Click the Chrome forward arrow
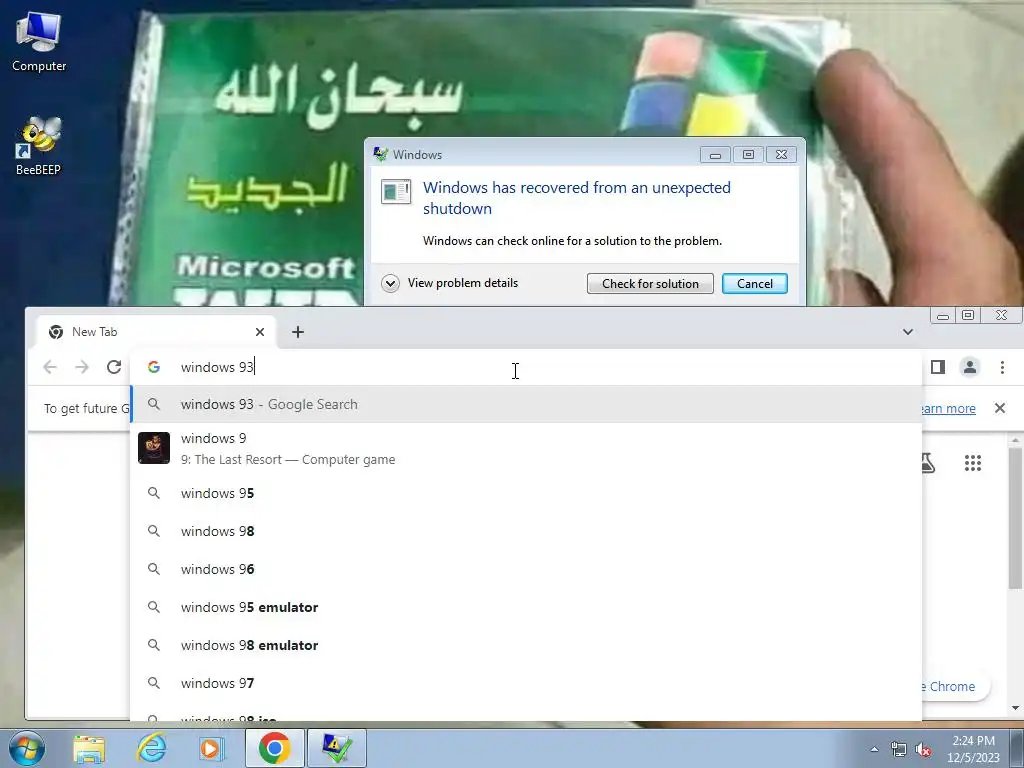This screenshot has width=1024, height=768. point(82,367)
